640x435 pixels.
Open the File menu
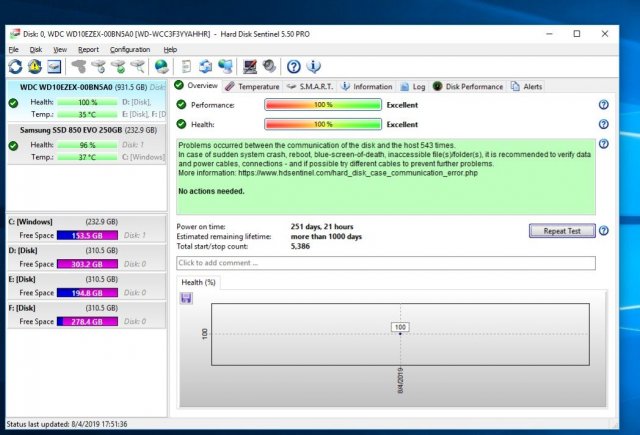13,49
